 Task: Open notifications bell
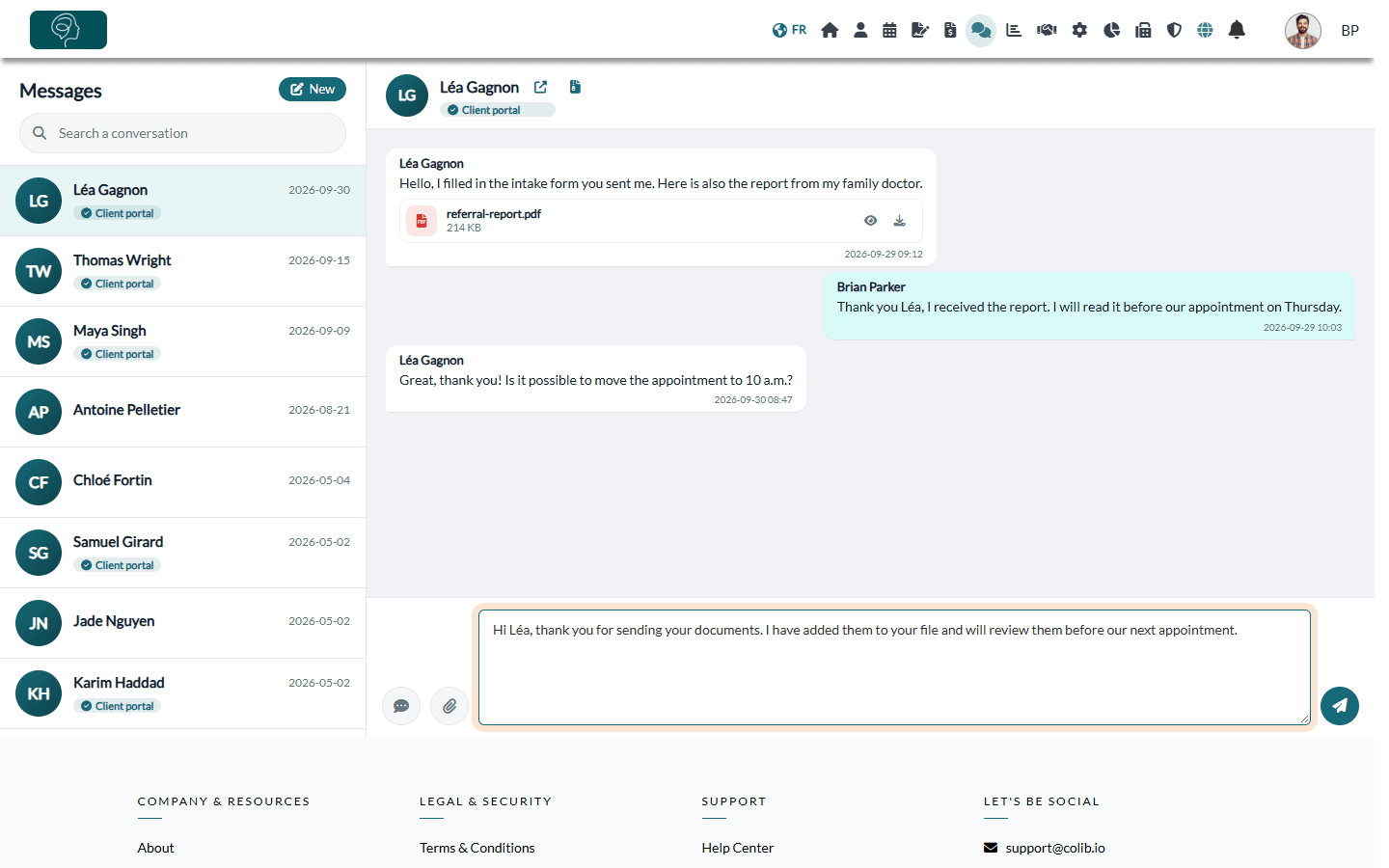(1237, 30)
